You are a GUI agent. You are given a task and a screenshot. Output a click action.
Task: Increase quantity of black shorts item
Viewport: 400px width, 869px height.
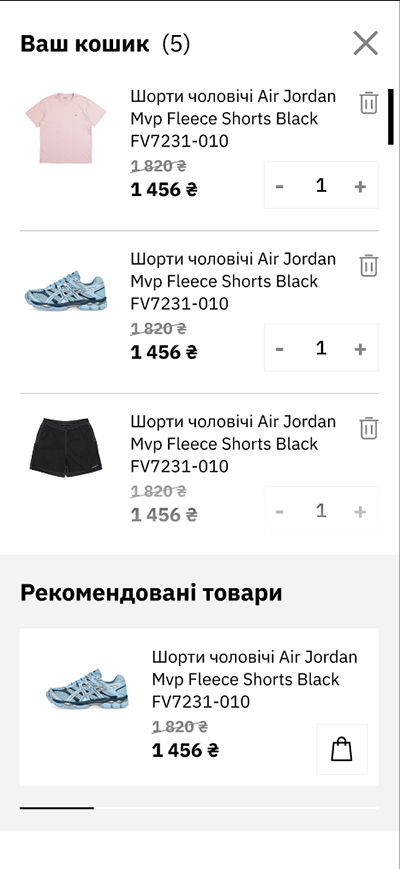point(360,512)
